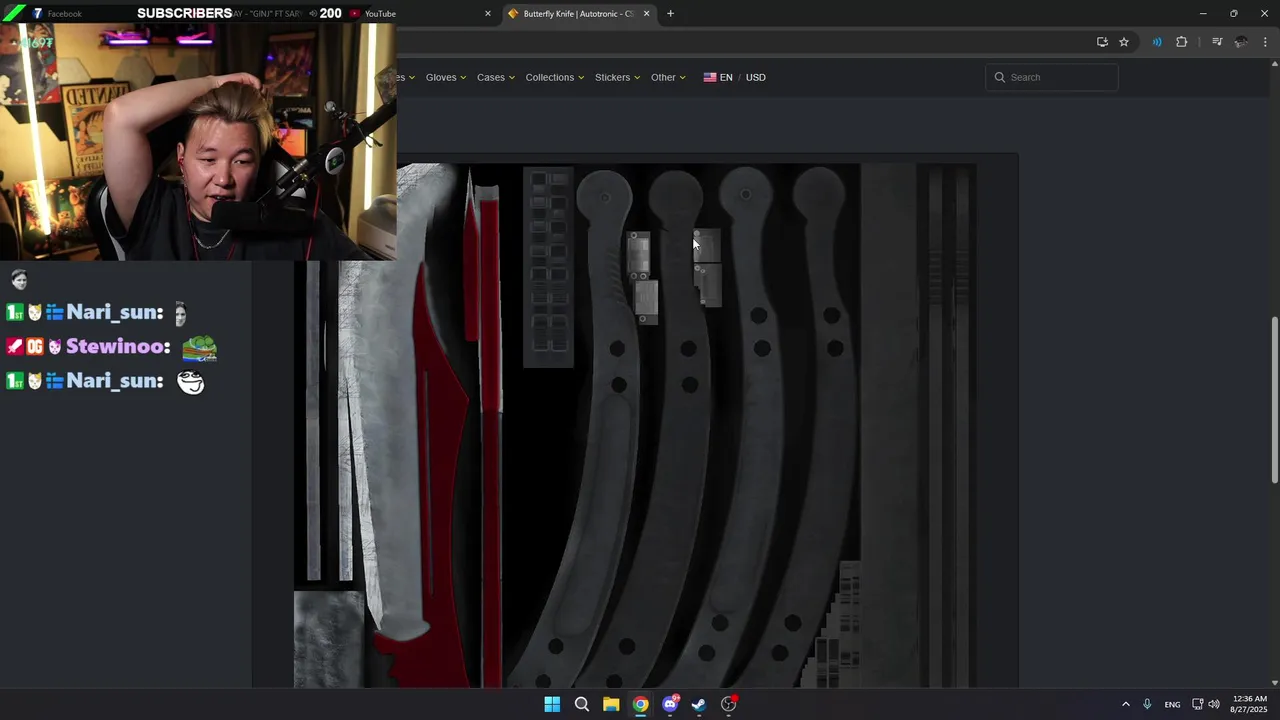Click the install app icon in address bar
1280x720 pixels.
[1102, 42]
